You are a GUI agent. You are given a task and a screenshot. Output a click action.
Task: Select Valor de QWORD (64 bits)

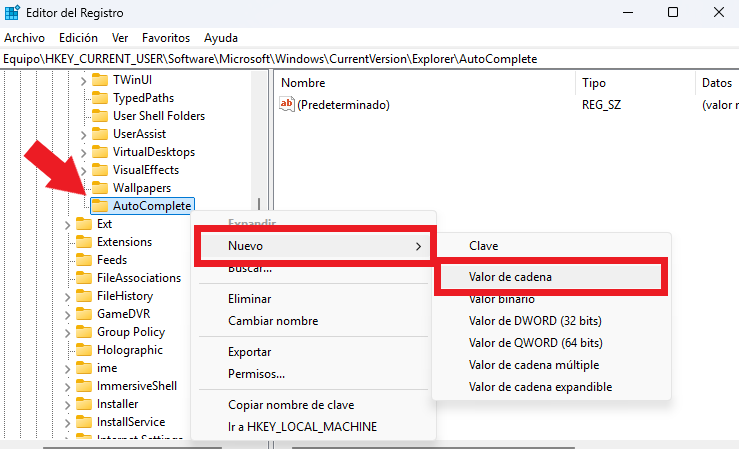(551, 343)
